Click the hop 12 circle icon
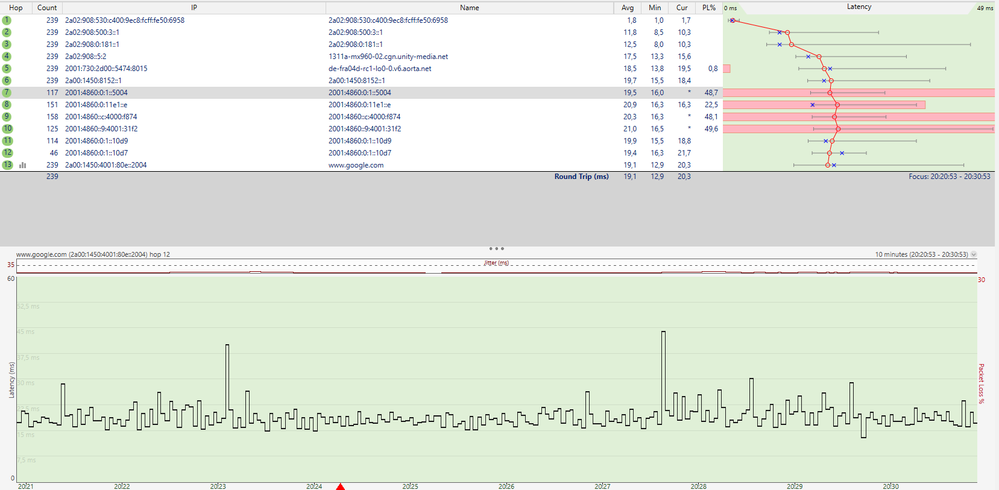The width and height of the screenshot is (999, 490). (7, 153)
